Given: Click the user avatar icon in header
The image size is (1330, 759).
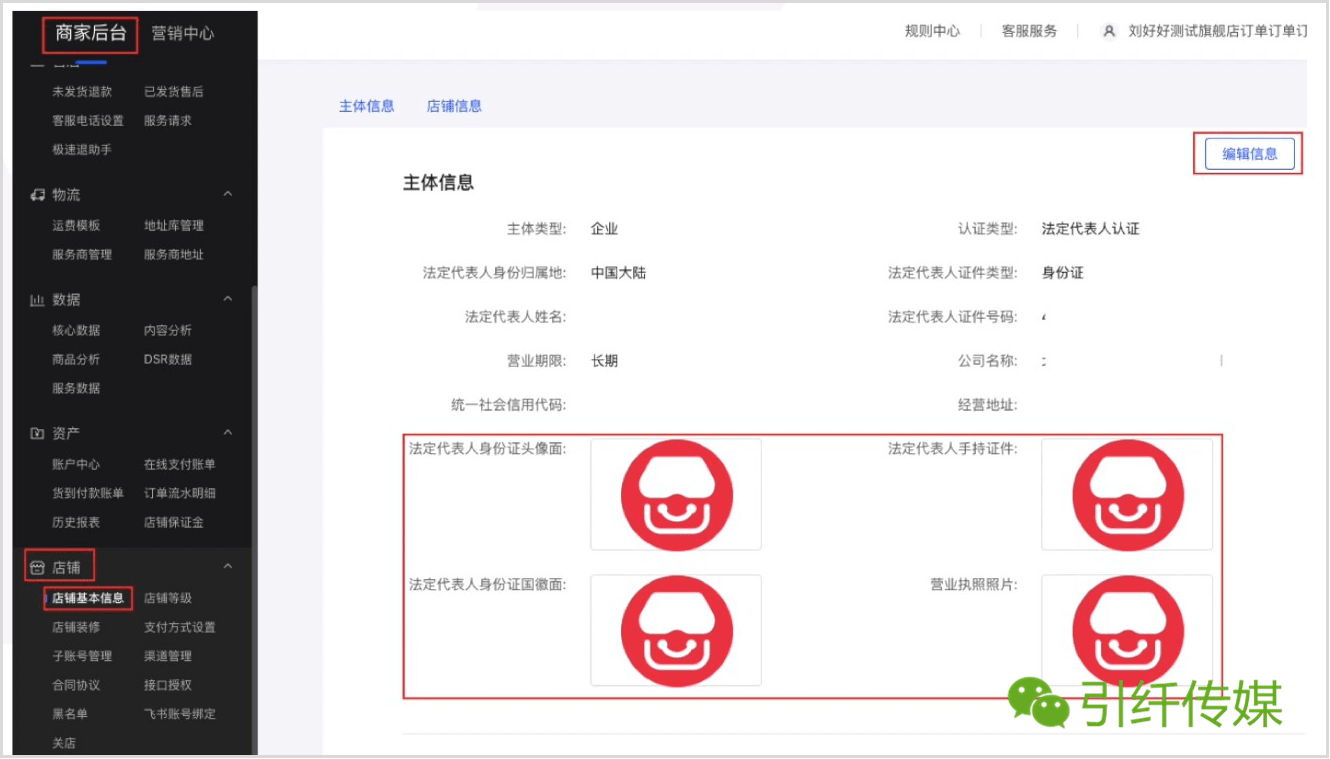Looking at the screenshot, I should pyautogui.click(x=1108, y=31).
